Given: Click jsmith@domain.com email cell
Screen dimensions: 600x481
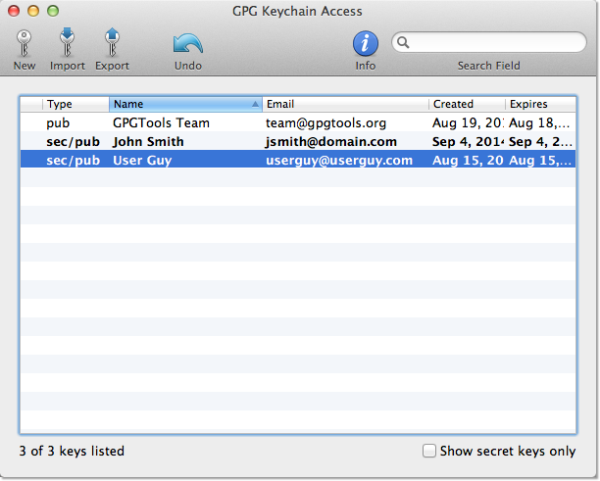Looking at the screenshot, I should coord(331,142).
